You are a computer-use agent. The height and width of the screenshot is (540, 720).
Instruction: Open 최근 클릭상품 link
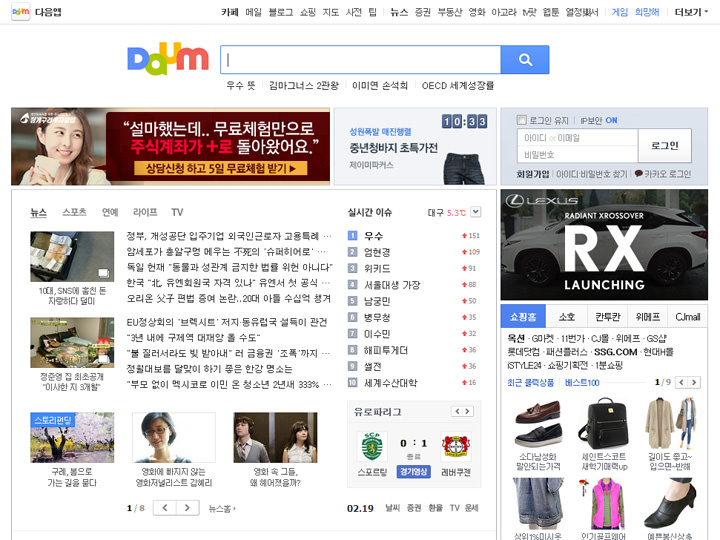pyautogui.click(x=530, y=382)
